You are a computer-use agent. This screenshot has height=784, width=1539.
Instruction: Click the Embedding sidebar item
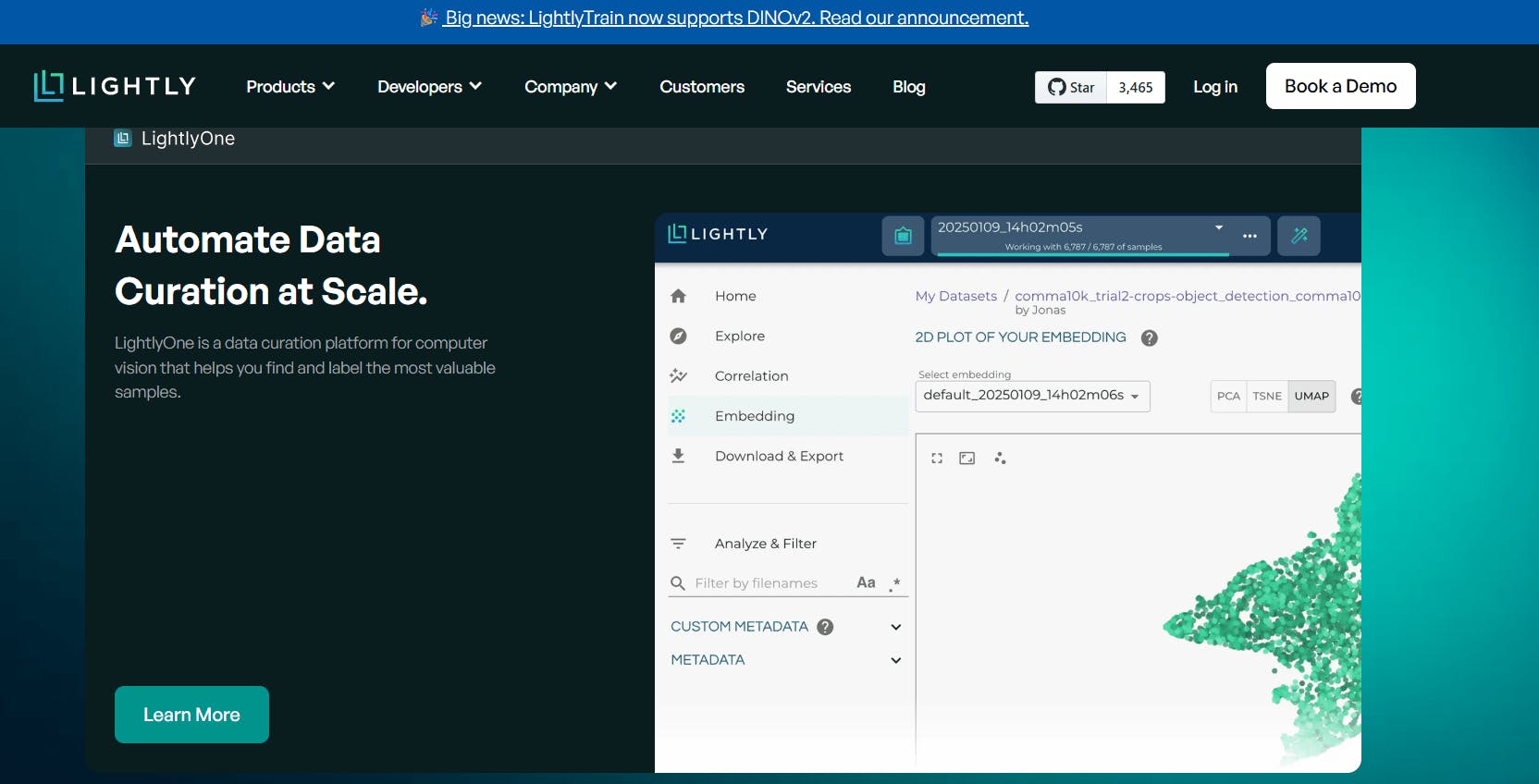[x=788, y=416]
